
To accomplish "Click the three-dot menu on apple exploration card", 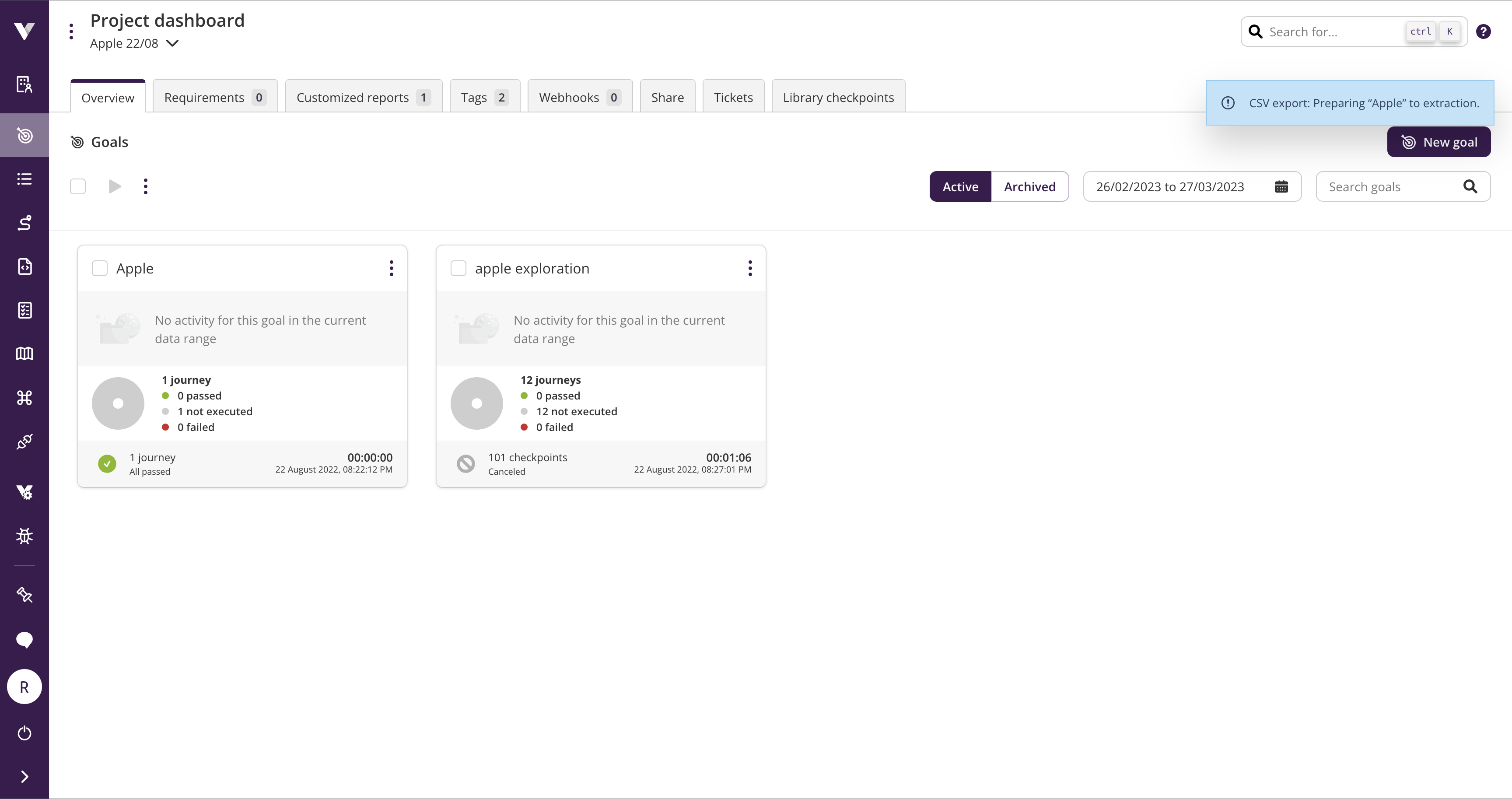I will tap(750, 268).
